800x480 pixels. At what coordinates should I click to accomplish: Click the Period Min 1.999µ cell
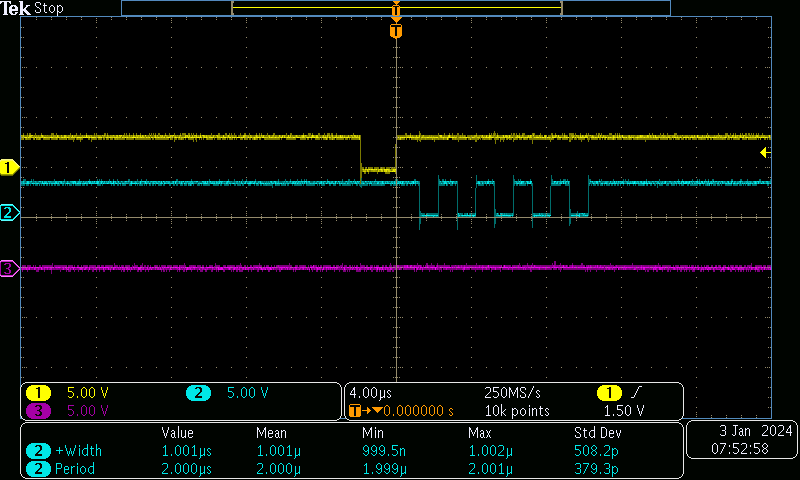tap(385, 469)
